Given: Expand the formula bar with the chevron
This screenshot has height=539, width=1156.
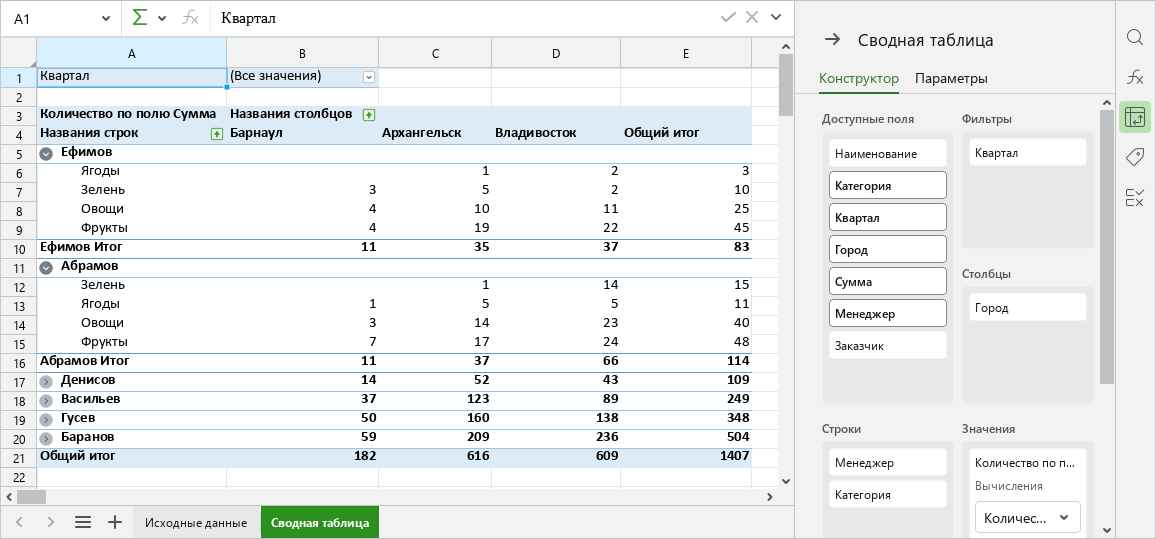Looking at the screenshot, I should 776,18.
